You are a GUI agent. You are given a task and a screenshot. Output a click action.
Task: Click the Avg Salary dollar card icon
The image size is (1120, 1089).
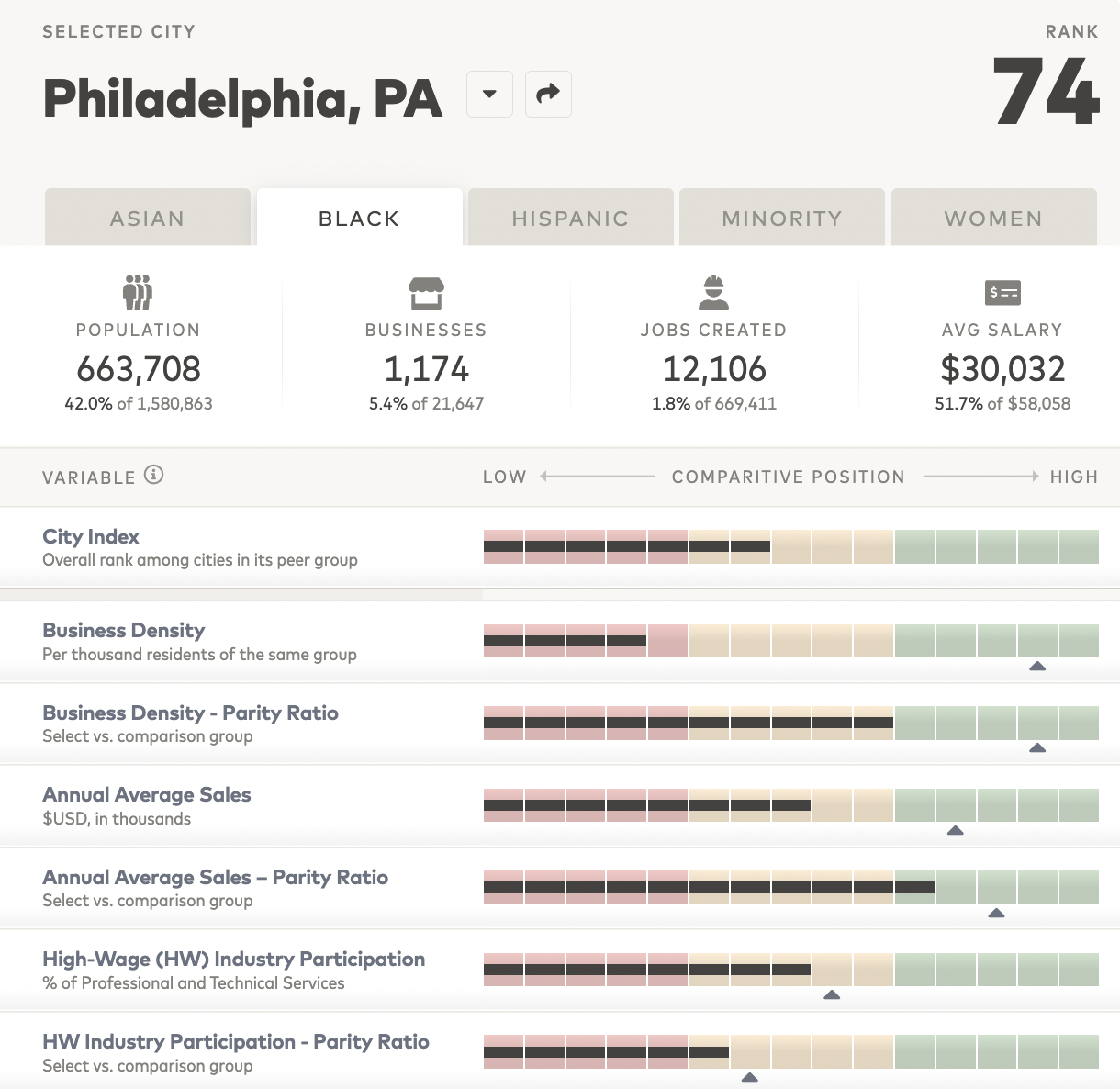coord(1002,292)
